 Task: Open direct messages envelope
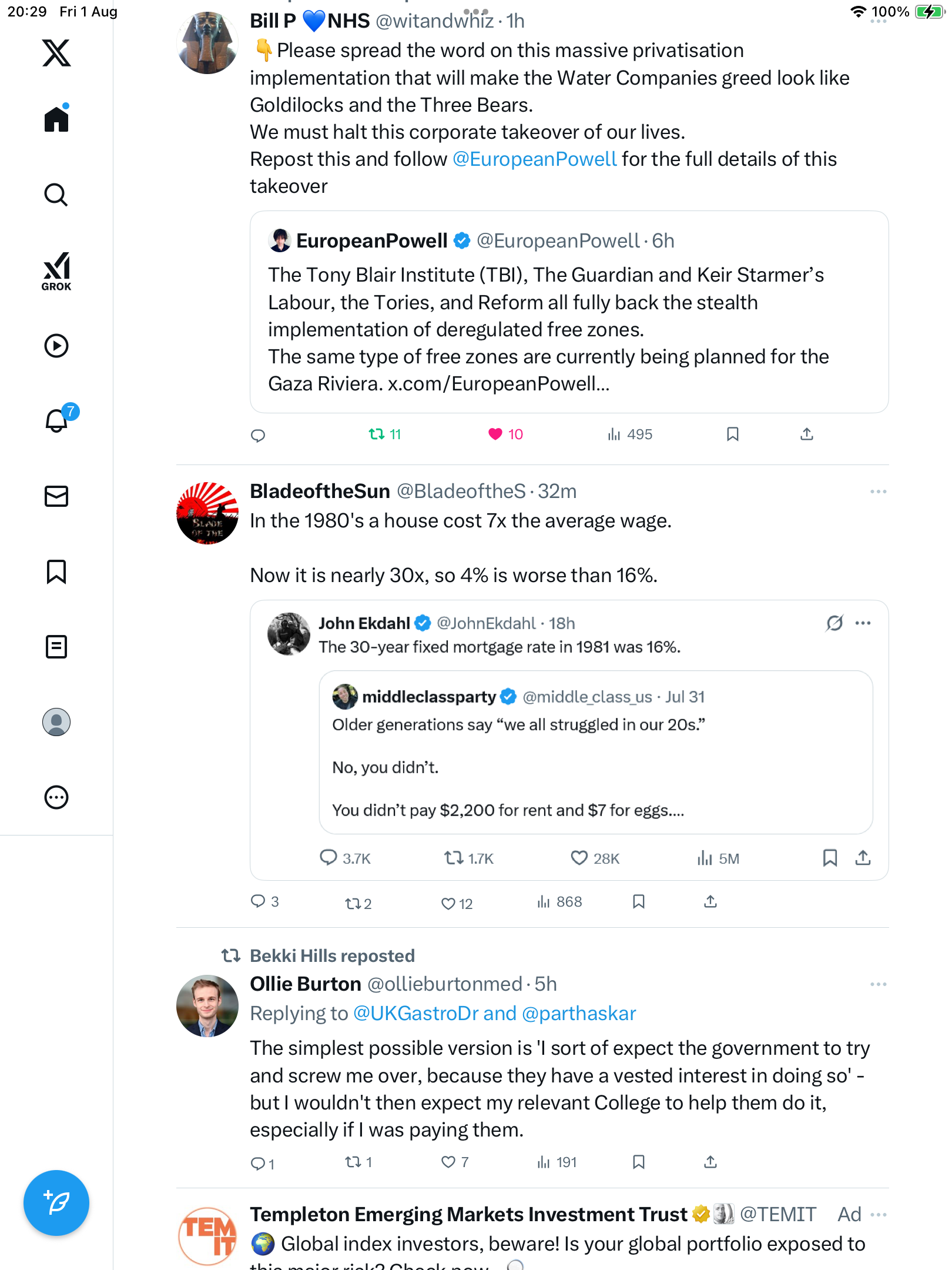(56, 496)
